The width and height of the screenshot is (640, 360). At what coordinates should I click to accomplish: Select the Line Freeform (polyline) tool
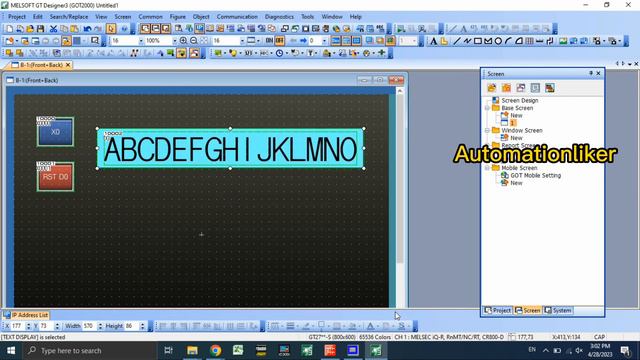tap(467, 41)
